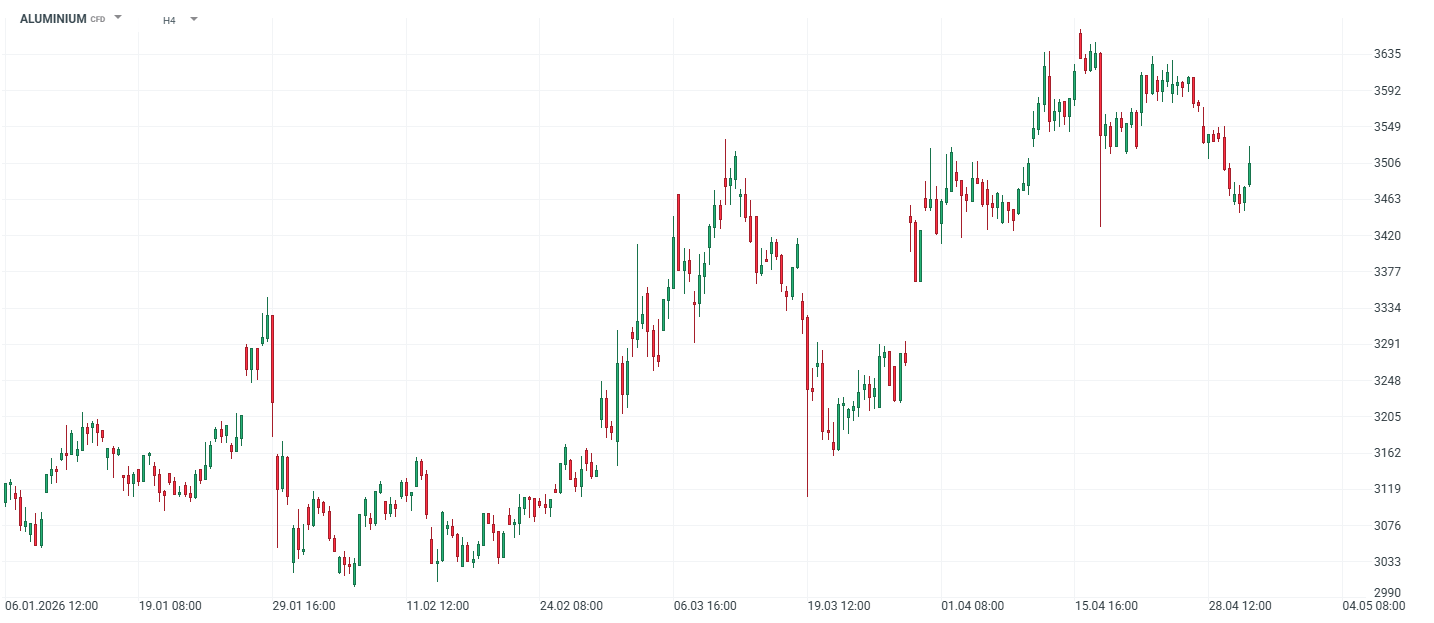Open the ALUMINIUM symbol dropdown arrow
Image resolution: width=1434 pixels, height=623 pixels.
pos(118,18)
